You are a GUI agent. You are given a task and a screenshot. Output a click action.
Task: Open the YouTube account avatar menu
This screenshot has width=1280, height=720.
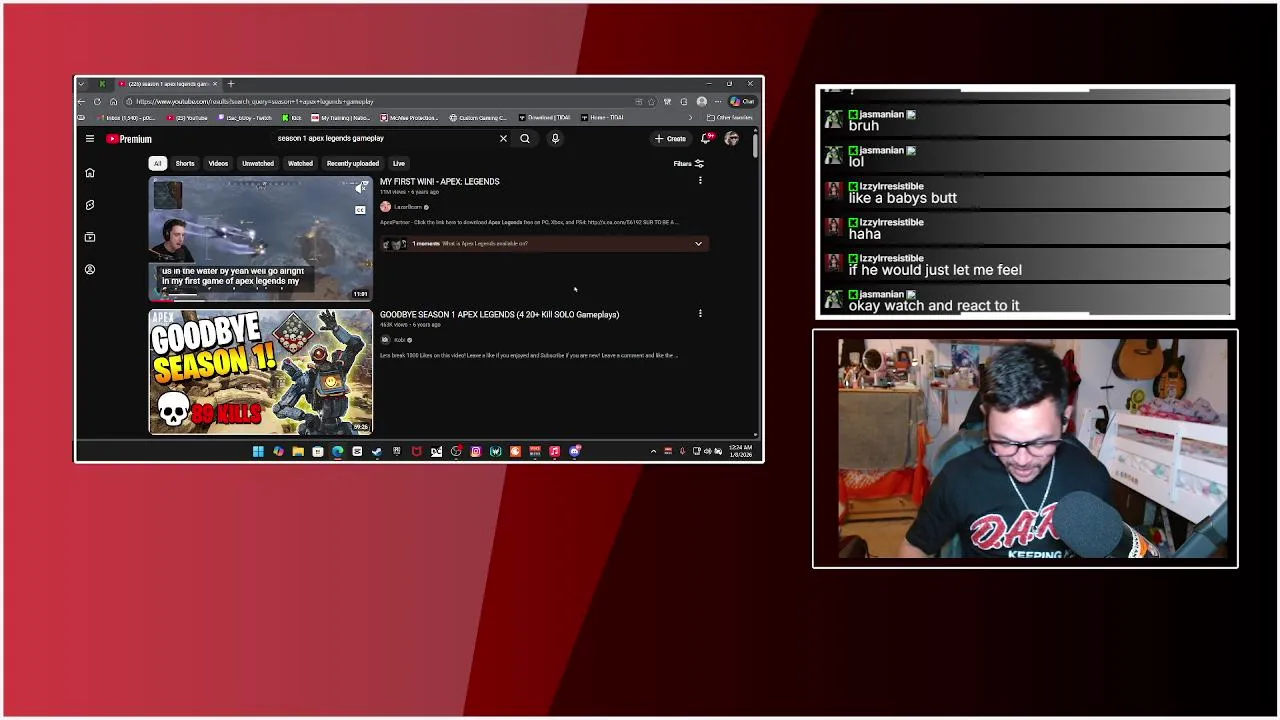click(732, 139)
